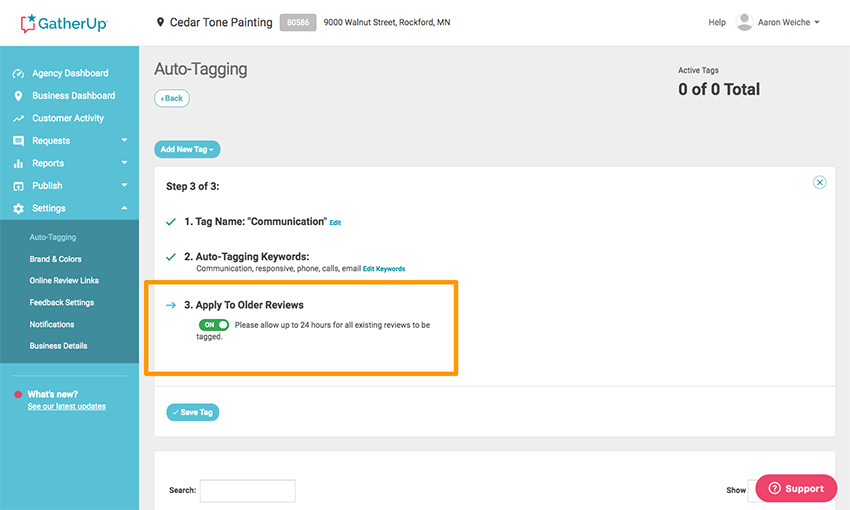Click the Customer Activity trend icon
The height and width of the screenshot is (510, 850).
[x=18, y=118]
